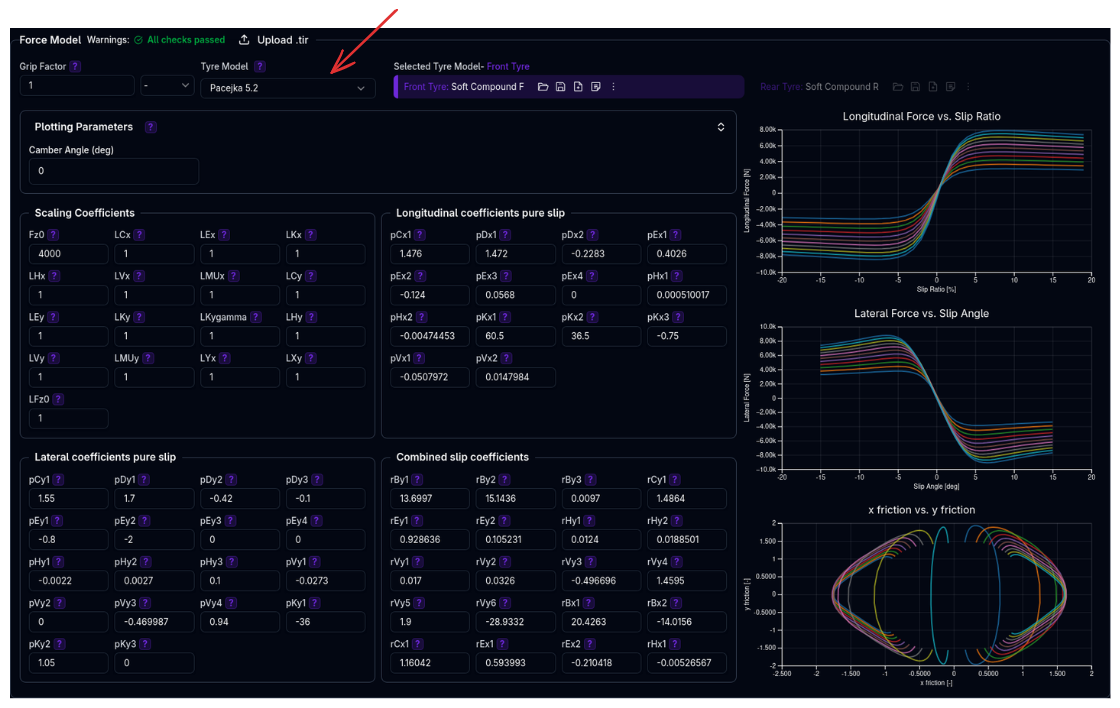Click the Camber Angle input field
This screenshot has width=1120, height=708.
114,171
